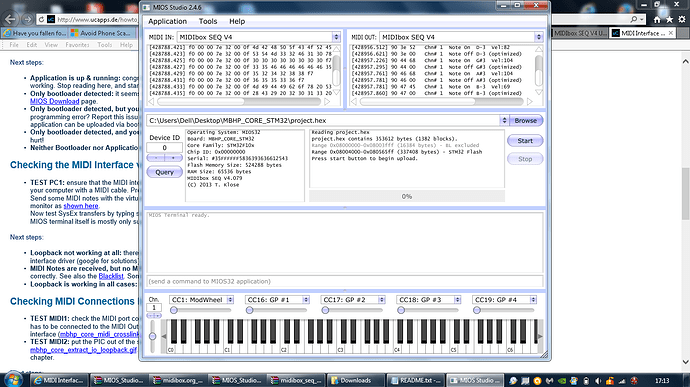
Task: Switch to 'Avoid Phone Sca...' browser tab
Action: [x=102, y=33]
